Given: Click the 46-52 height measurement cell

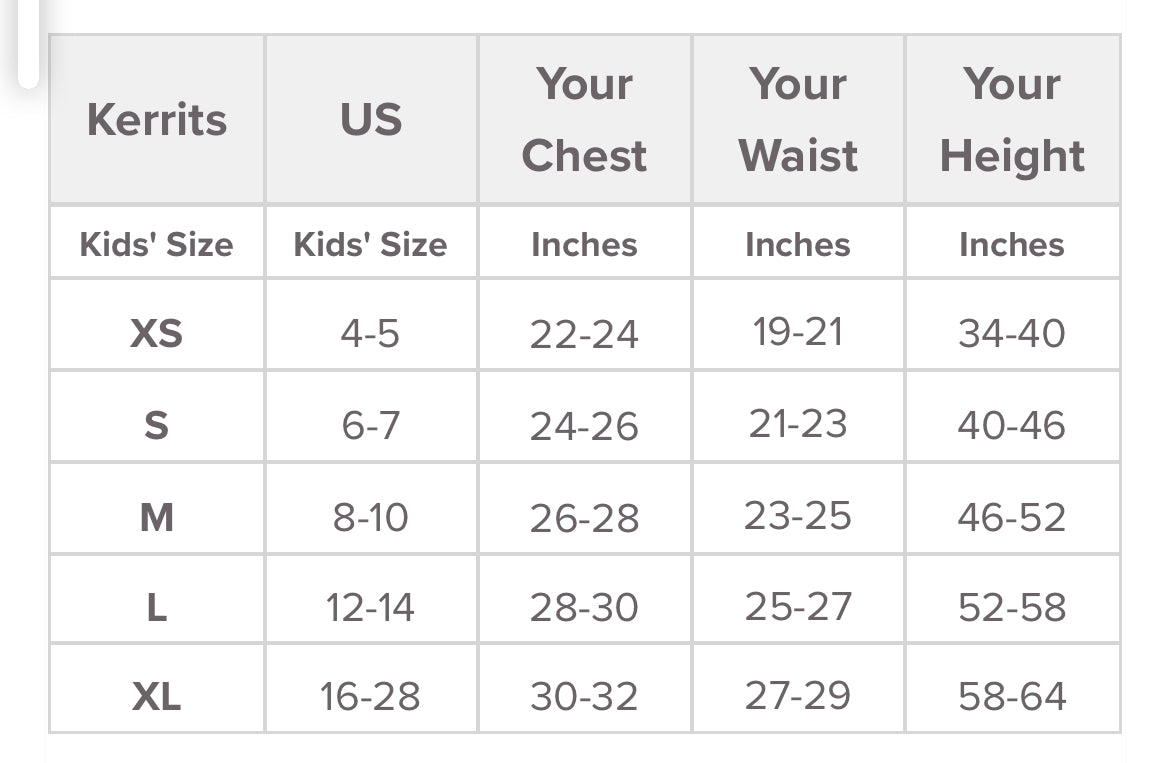Looking at the screenshot, I should point(1012,517).
